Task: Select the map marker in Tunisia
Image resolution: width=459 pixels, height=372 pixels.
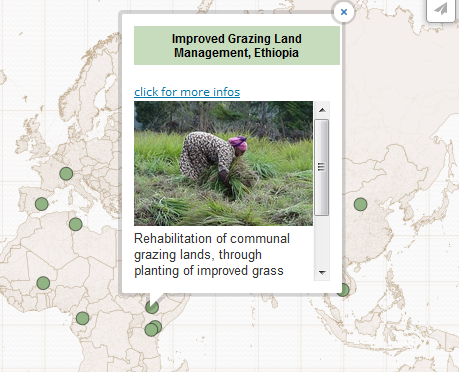Action: click(x=76, y=224)
